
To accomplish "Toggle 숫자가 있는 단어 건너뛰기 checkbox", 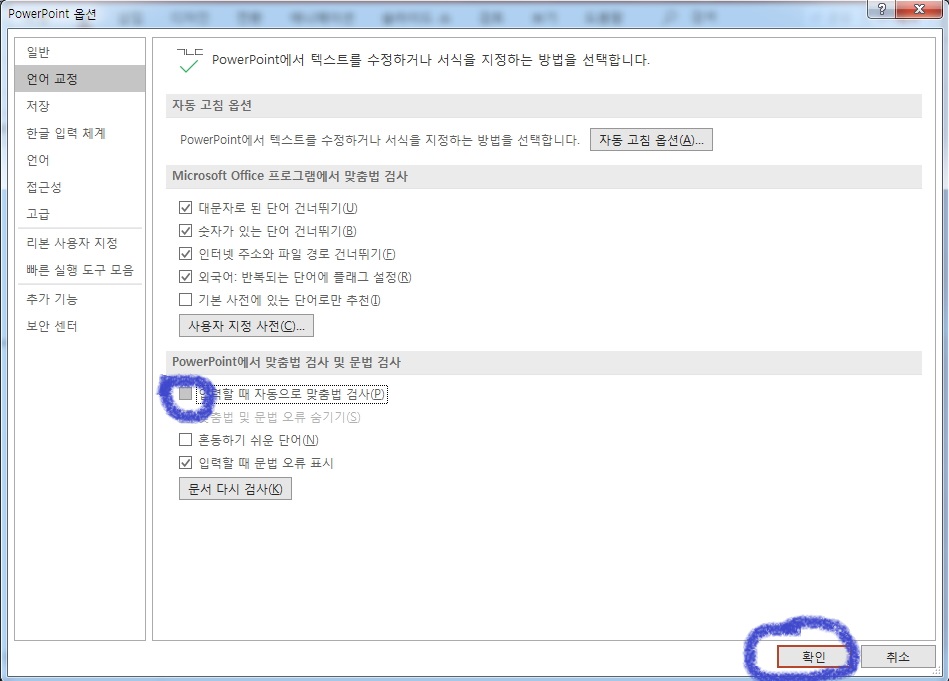I will coord(186,231).
